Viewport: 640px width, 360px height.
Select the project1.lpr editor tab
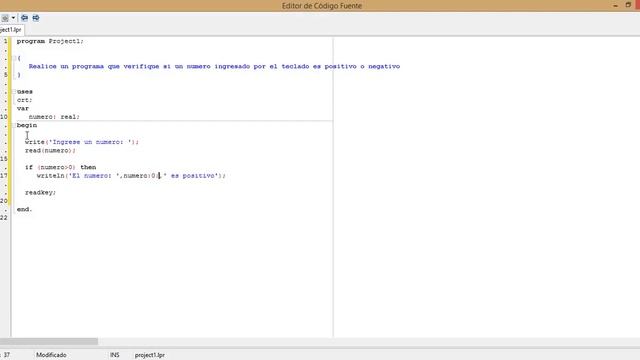point(11,30)
